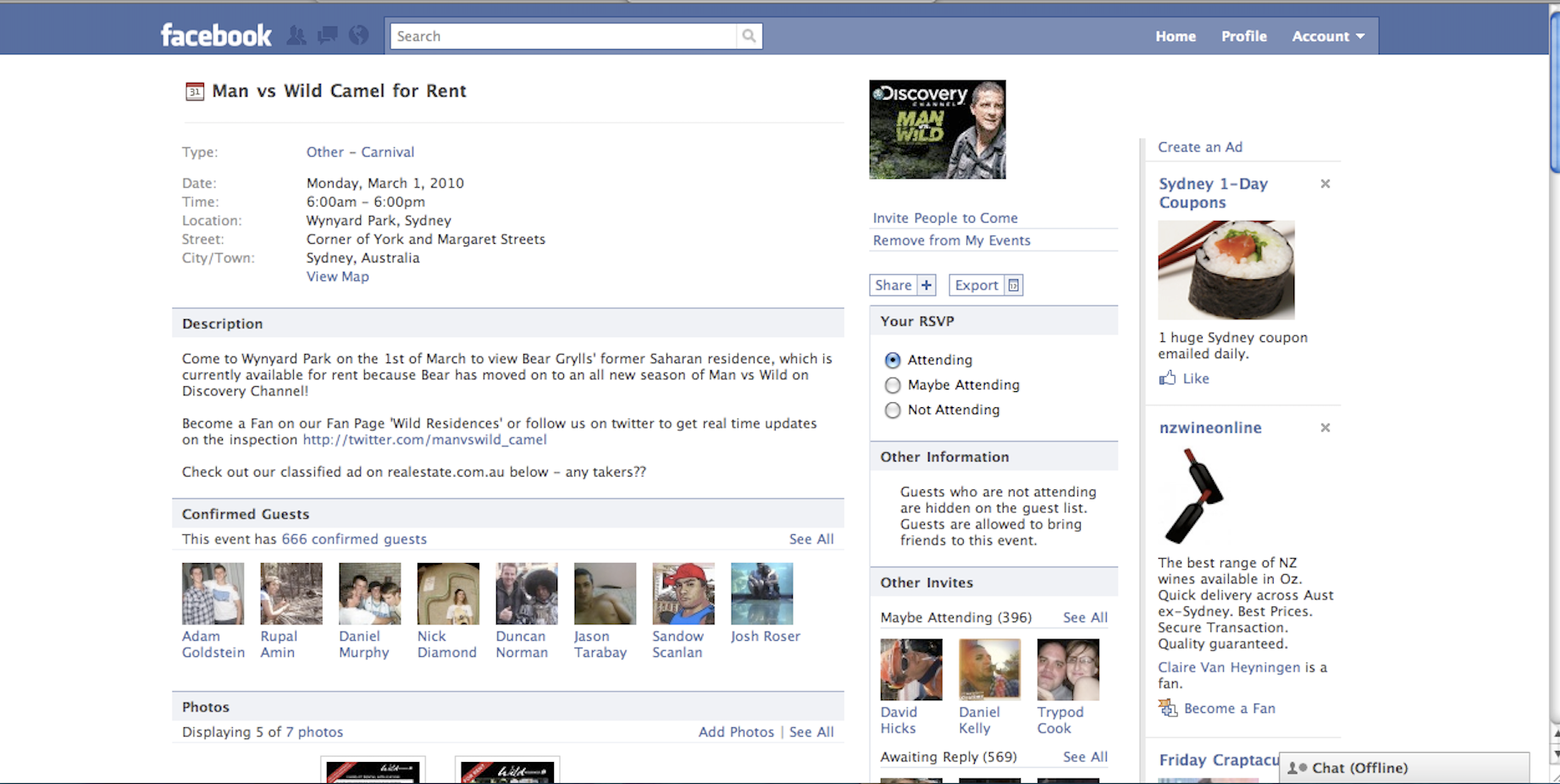Open Nick Diamond's profile photo
This screenshot has height=784, width=1560.
[x=448, y=594]
